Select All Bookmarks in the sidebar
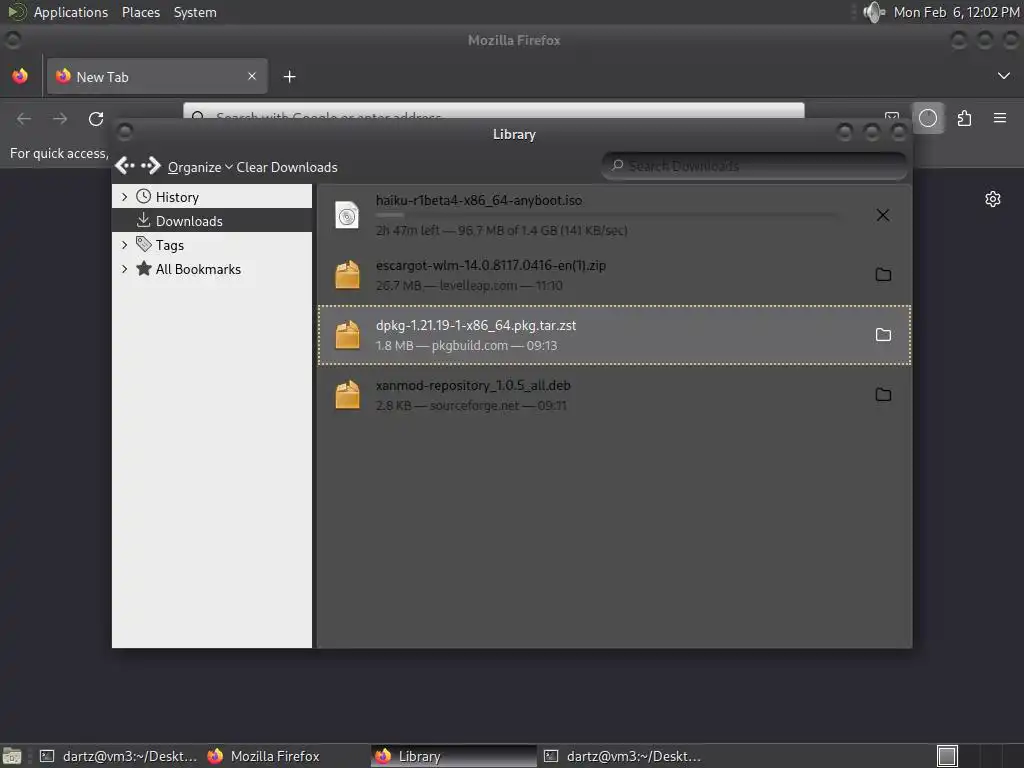The image size is (1024, 768). point(212,269)
